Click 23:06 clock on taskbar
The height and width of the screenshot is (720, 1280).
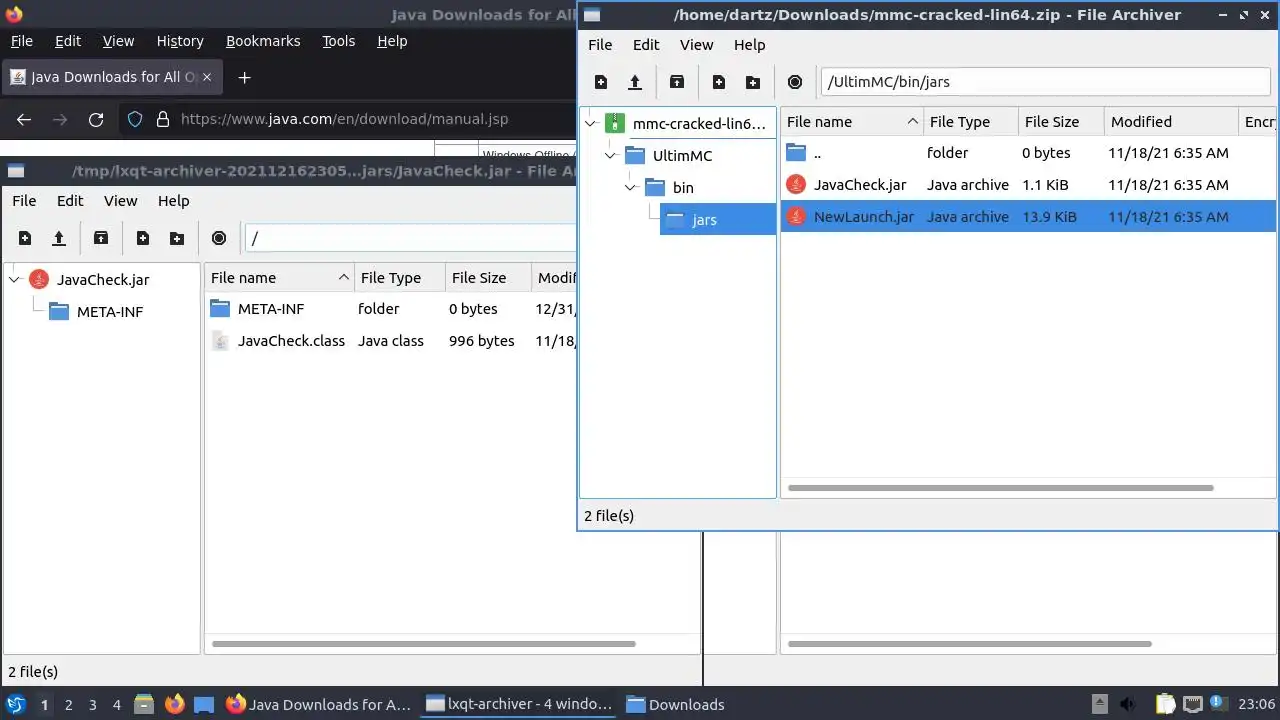click(x=1256, y=704)
